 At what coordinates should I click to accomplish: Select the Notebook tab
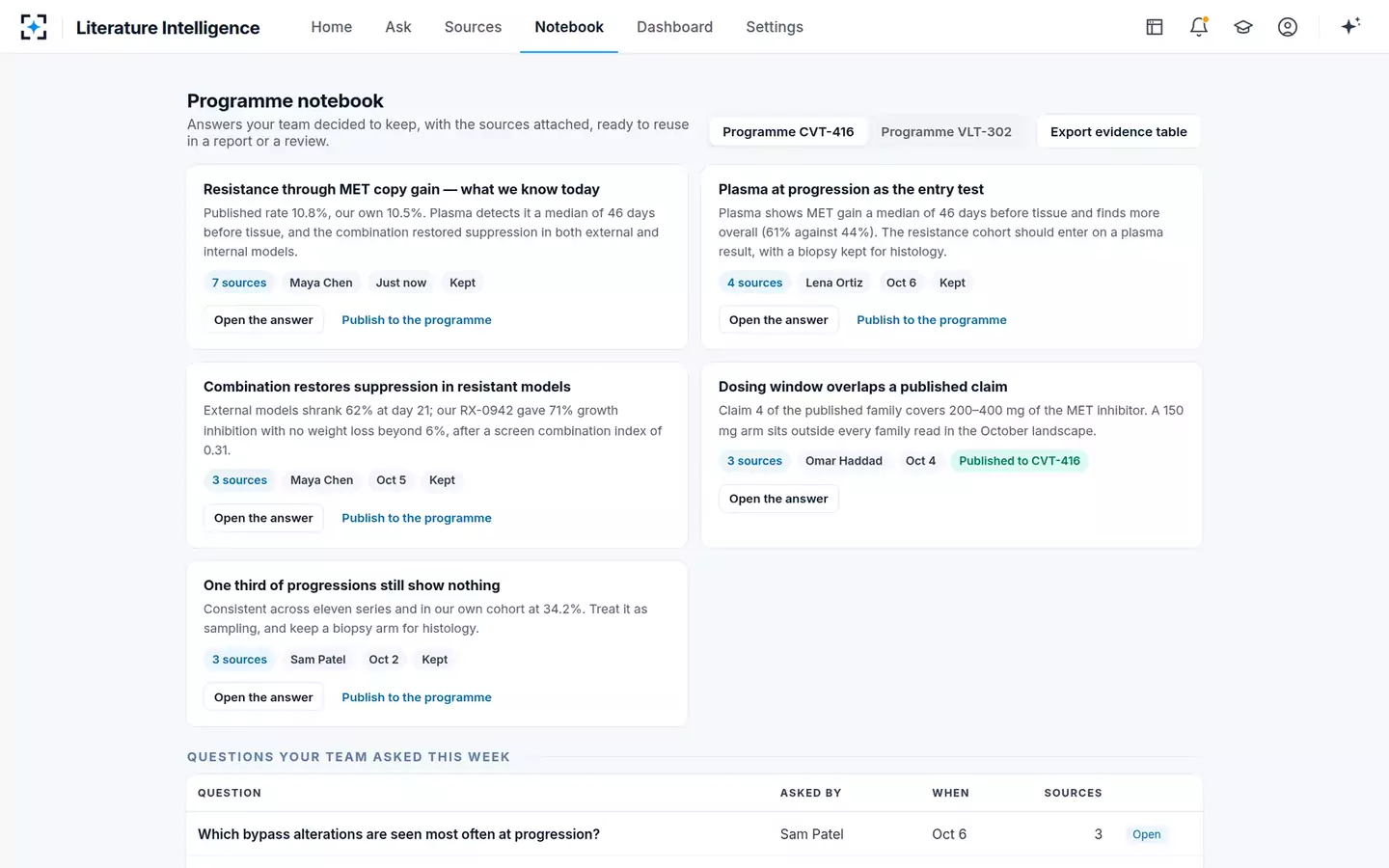[x=569, y=27]
